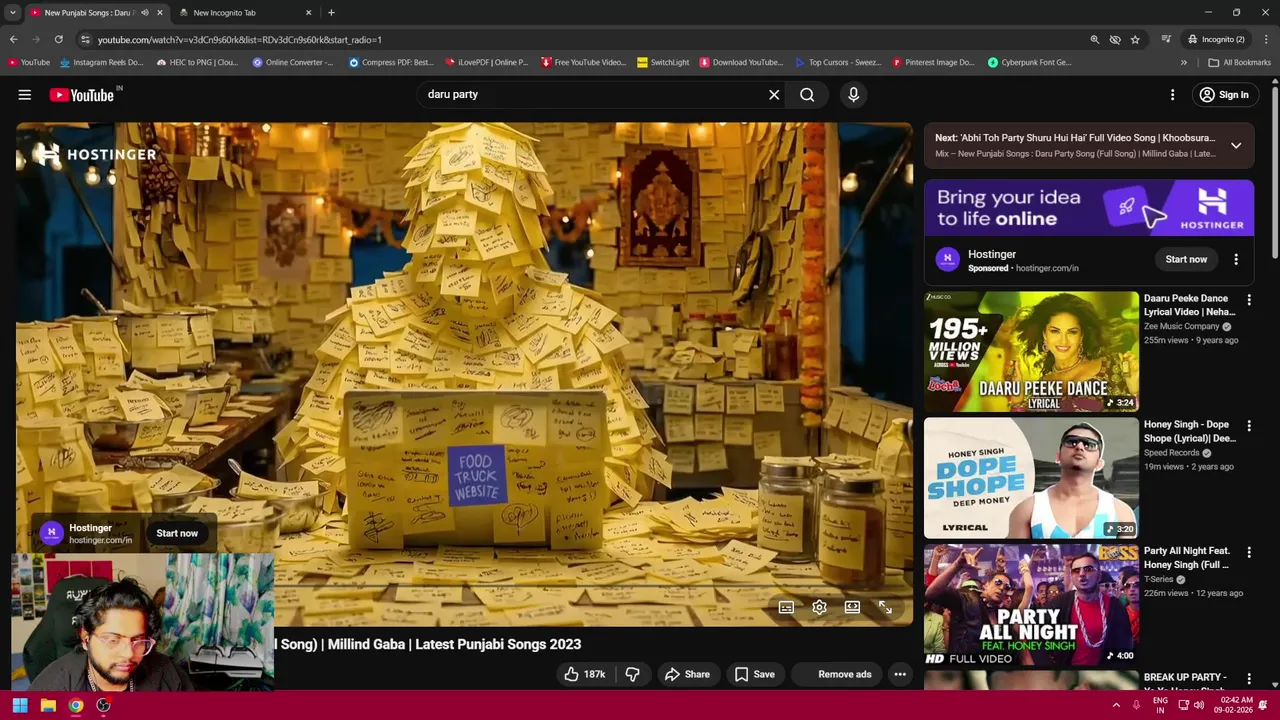Screen dimensions: 1280x720
Task: Open third-party cookies eye icon
Action: (x=1115, y=39)
